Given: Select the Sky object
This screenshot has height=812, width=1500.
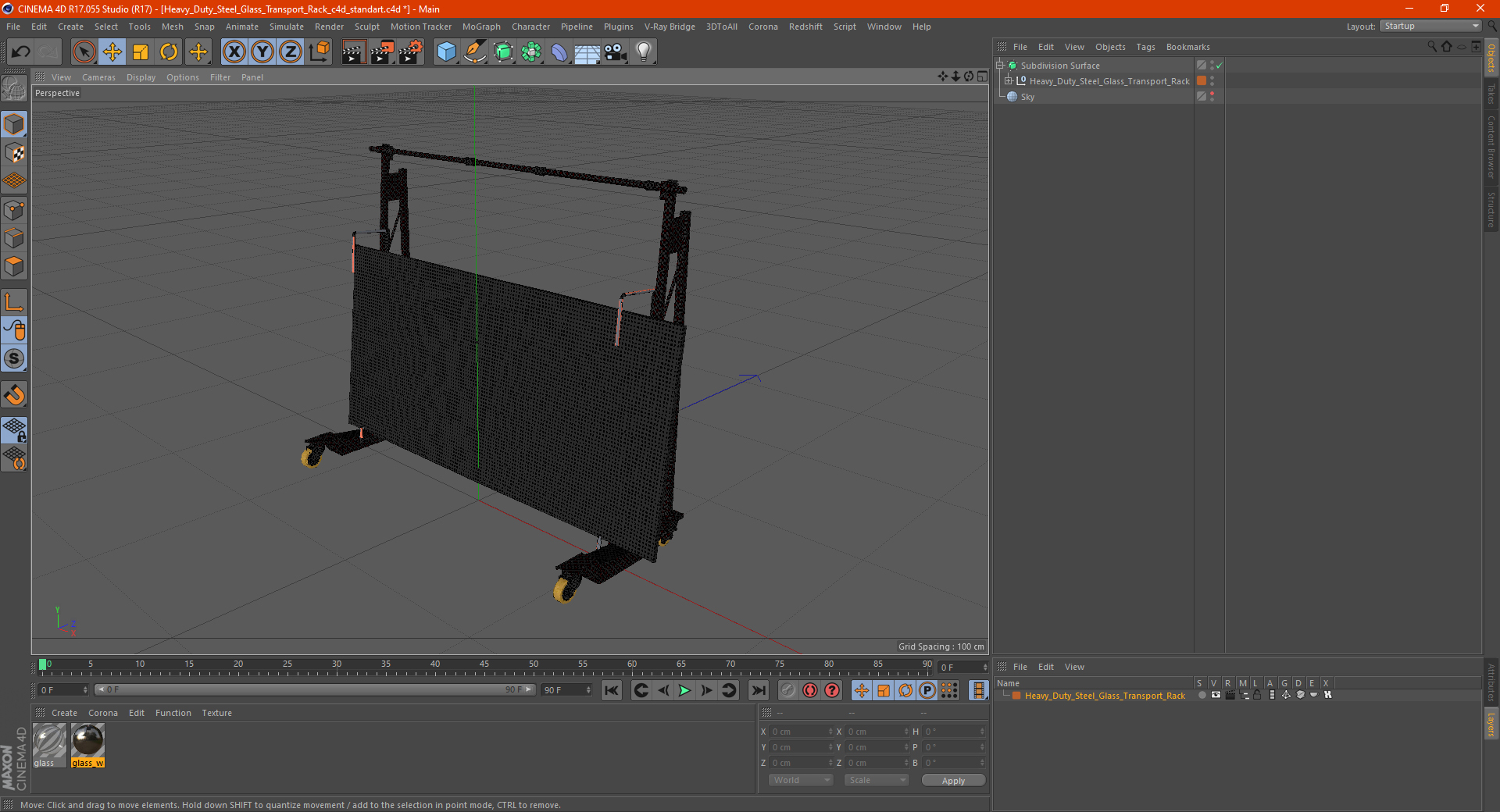Looking at the screenshot, I should (x=1027, y=97).
